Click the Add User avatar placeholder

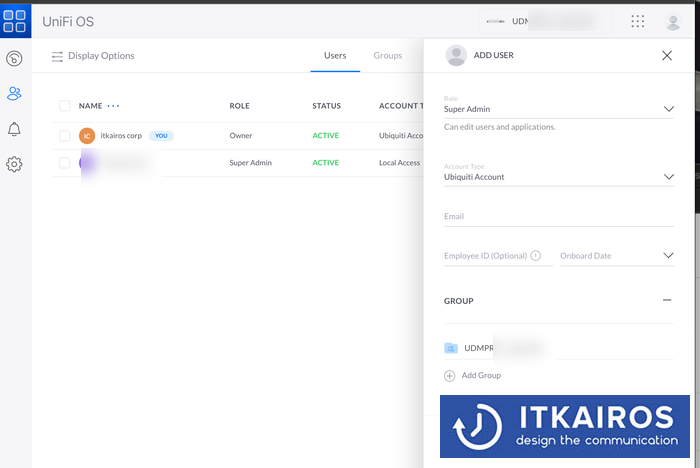pyautogui.click(x=456, y=55)
